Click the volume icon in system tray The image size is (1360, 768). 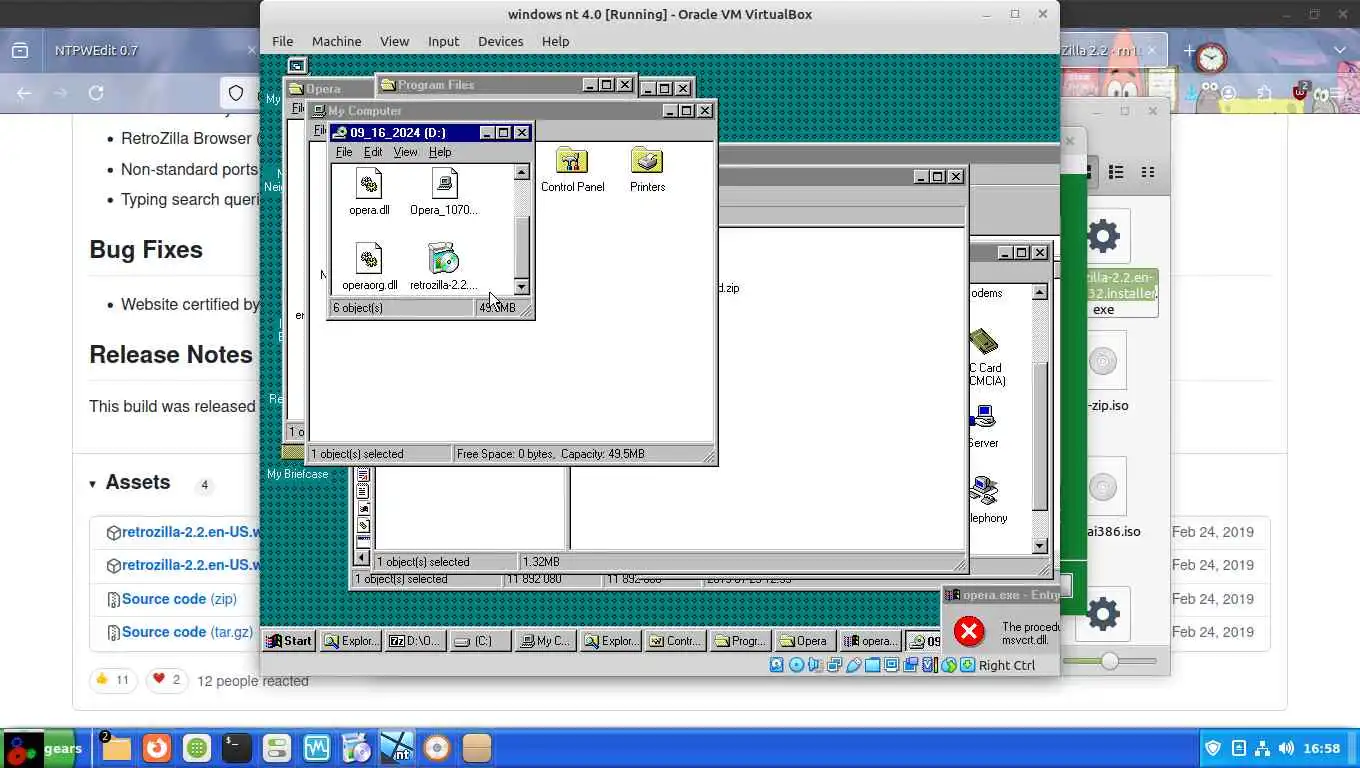click(1286, 748)
